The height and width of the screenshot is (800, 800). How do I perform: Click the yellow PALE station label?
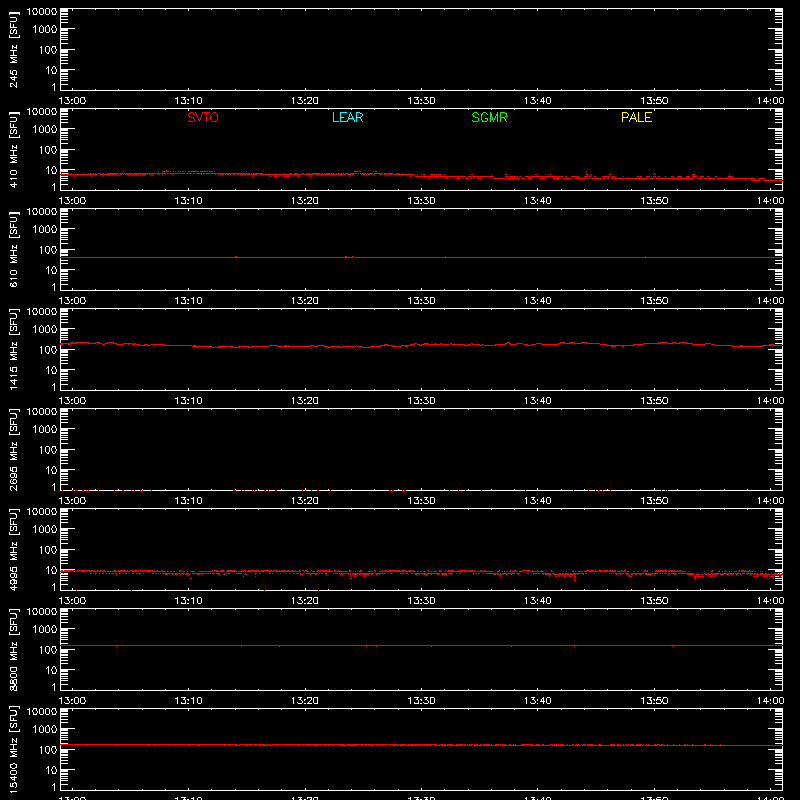click(636, 117)
